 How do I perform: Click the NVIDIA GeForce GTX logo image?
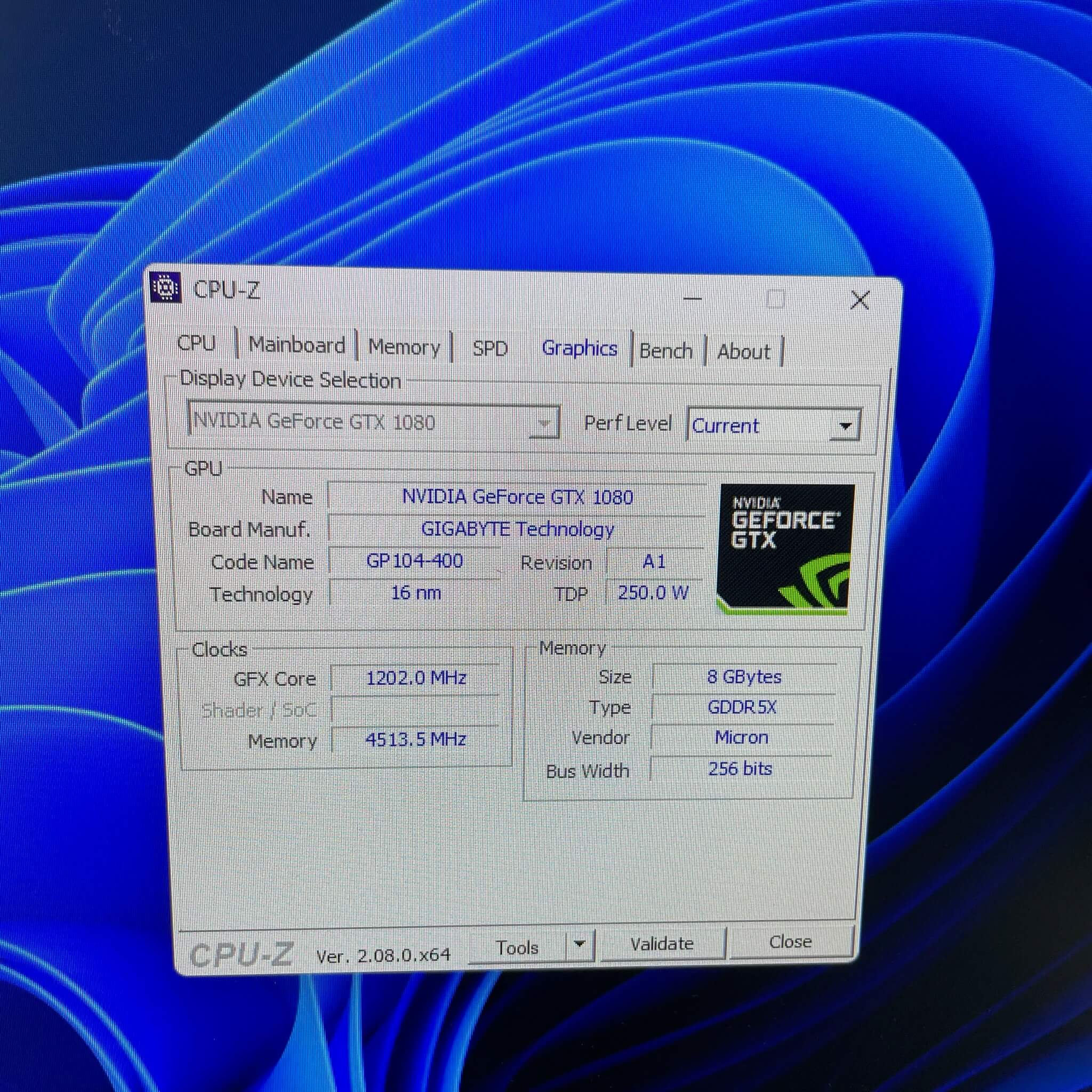[785, 549]
